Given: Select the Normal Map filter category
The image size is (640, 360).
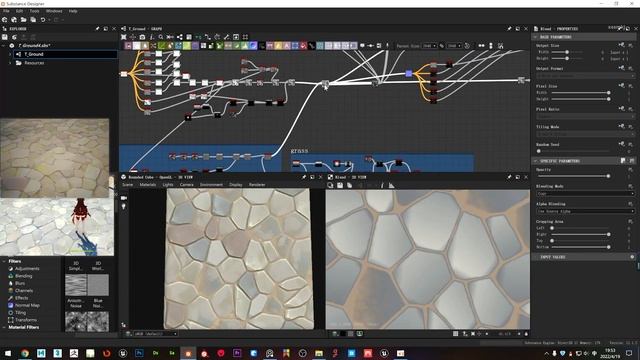Looking at the screenshot, I should (x=27, y=305).
